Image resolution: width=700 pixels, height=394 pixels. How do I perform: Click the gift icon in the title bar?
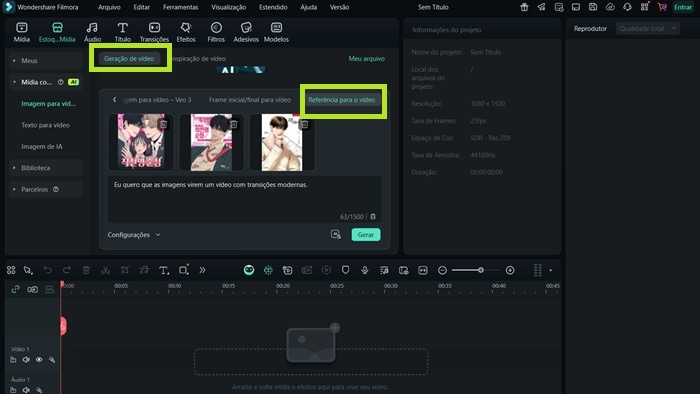(524, 7)
